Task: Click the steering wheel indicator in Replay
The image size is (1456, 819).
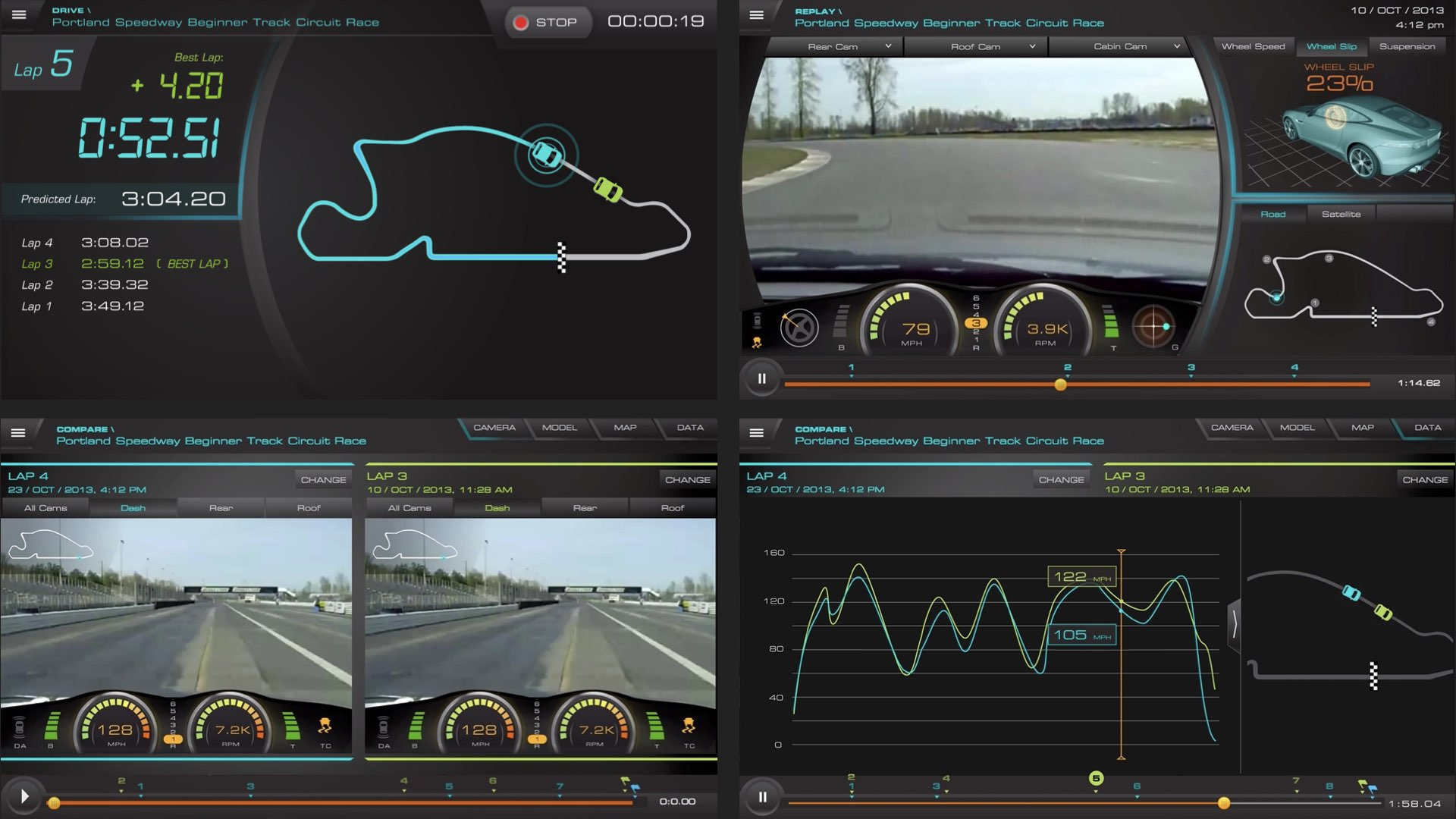Action: pyautogui.click(x=799, y=328)
